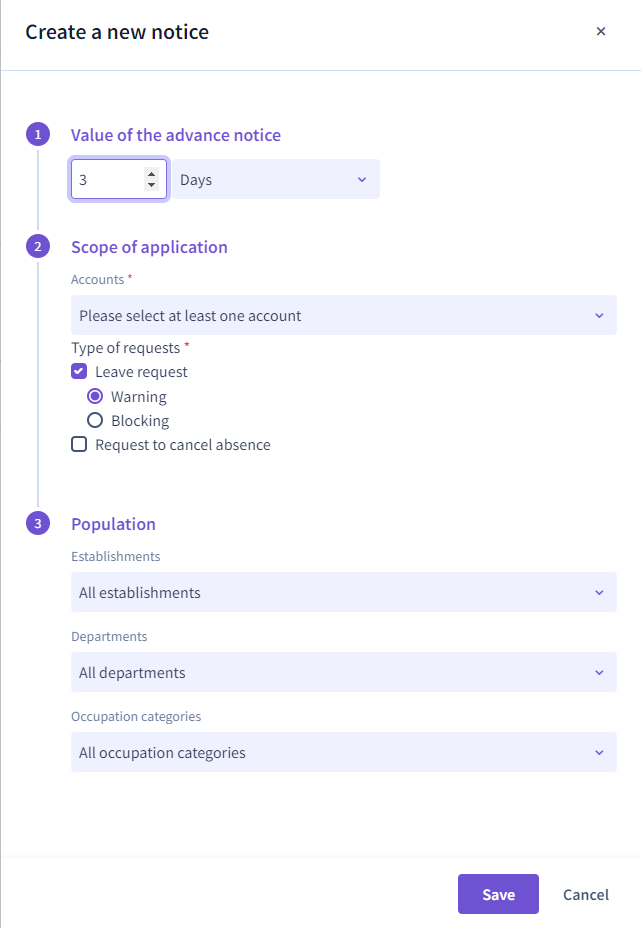
Task: Click the Cancel button
Action: click(586, 894)
